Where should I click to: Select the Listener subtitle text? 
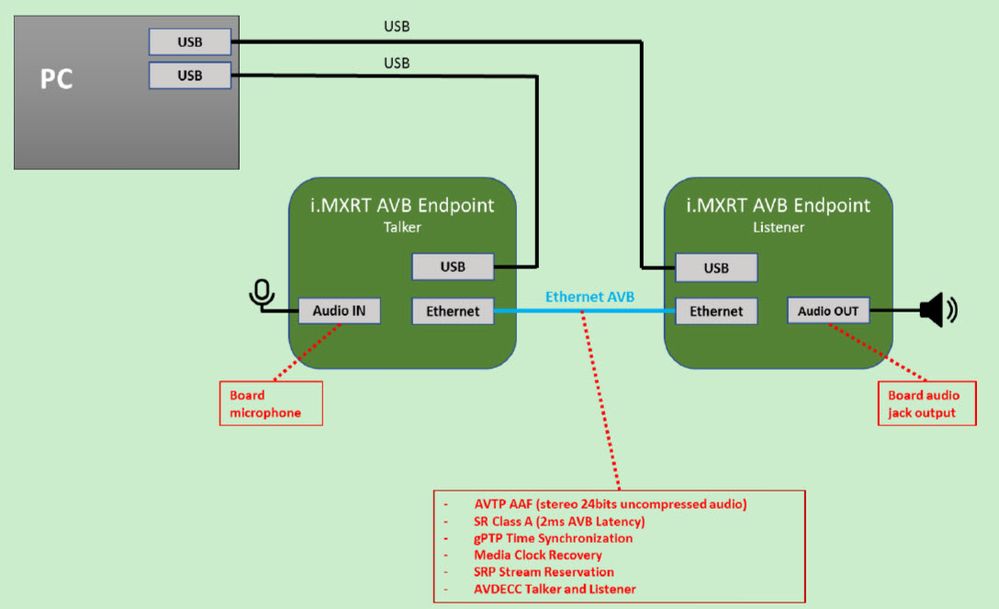pos(779,227)
